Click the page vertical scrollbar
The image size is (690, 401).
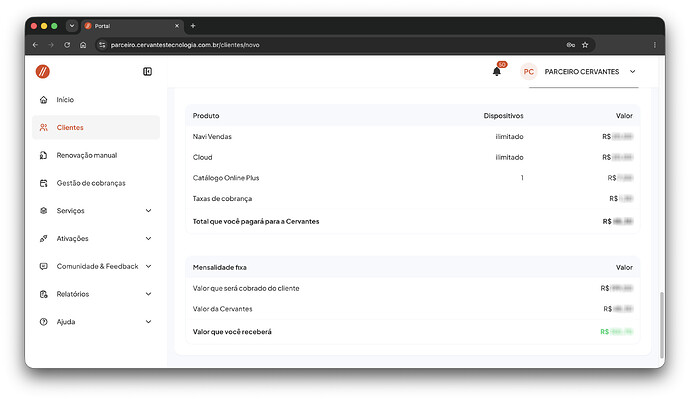661,325
